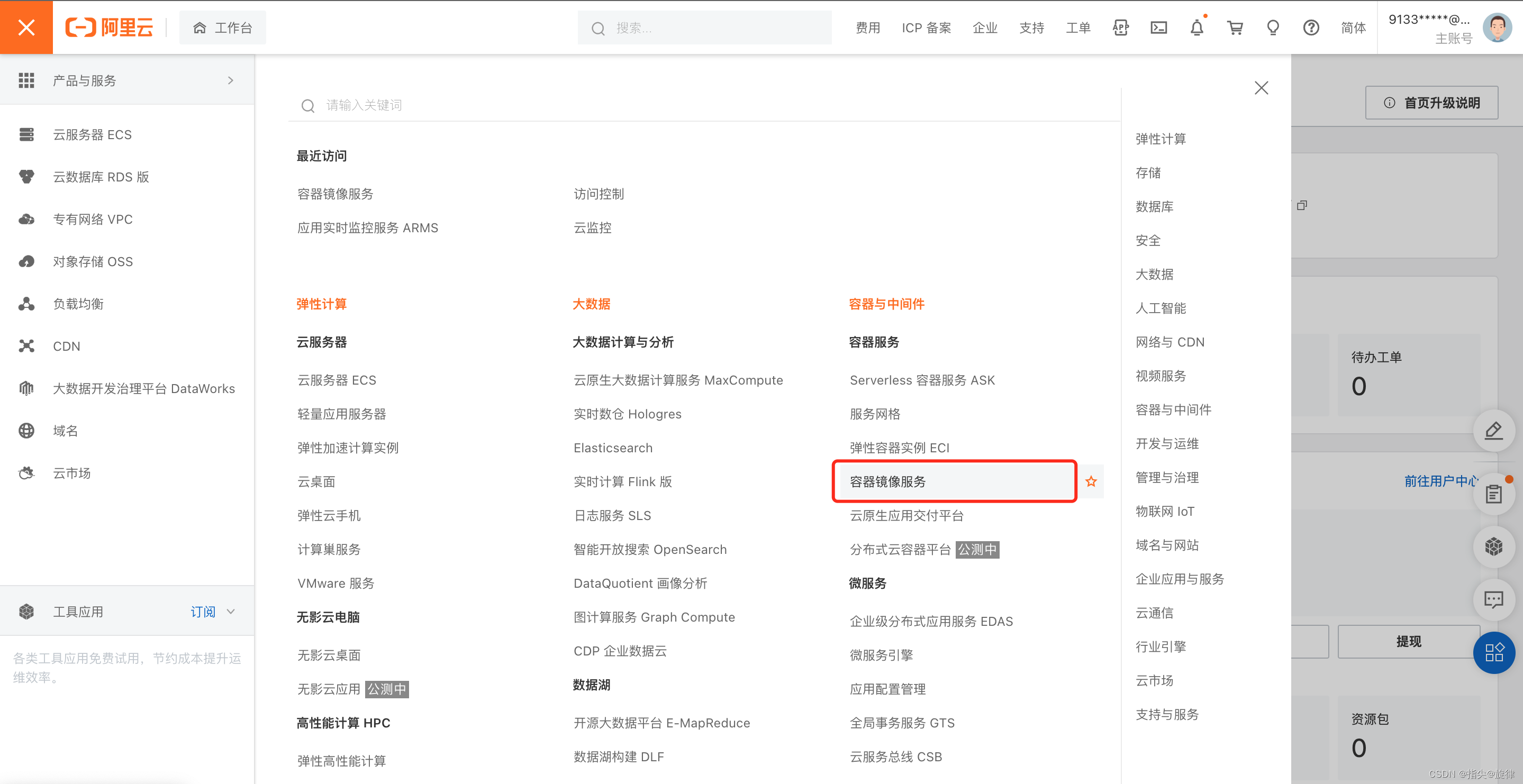Launch Cloud Shell terminal icon
1523x784 pixels.
click(1158, 27)
